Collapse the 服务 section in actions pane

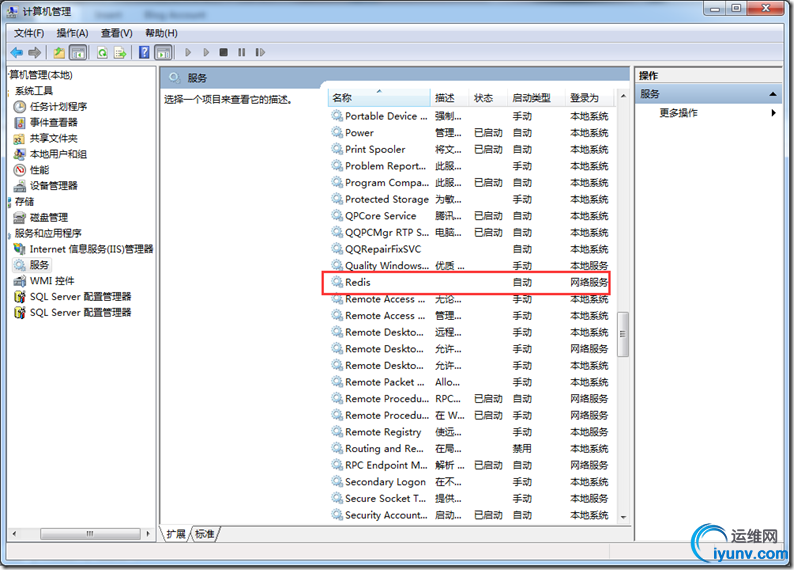(x=772, y=94)
